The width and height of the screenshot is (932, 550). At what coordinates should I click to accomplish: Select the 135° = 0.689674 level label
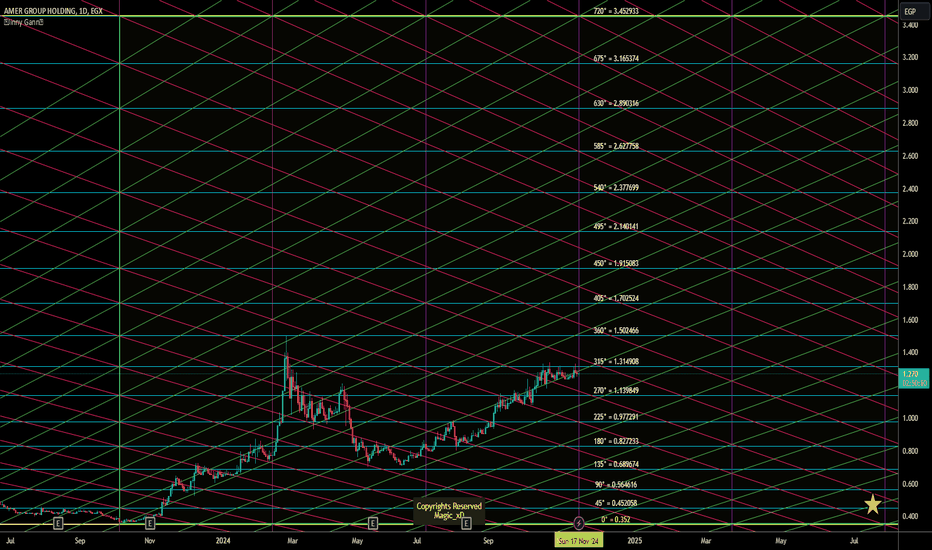click(x=616, y=464)
